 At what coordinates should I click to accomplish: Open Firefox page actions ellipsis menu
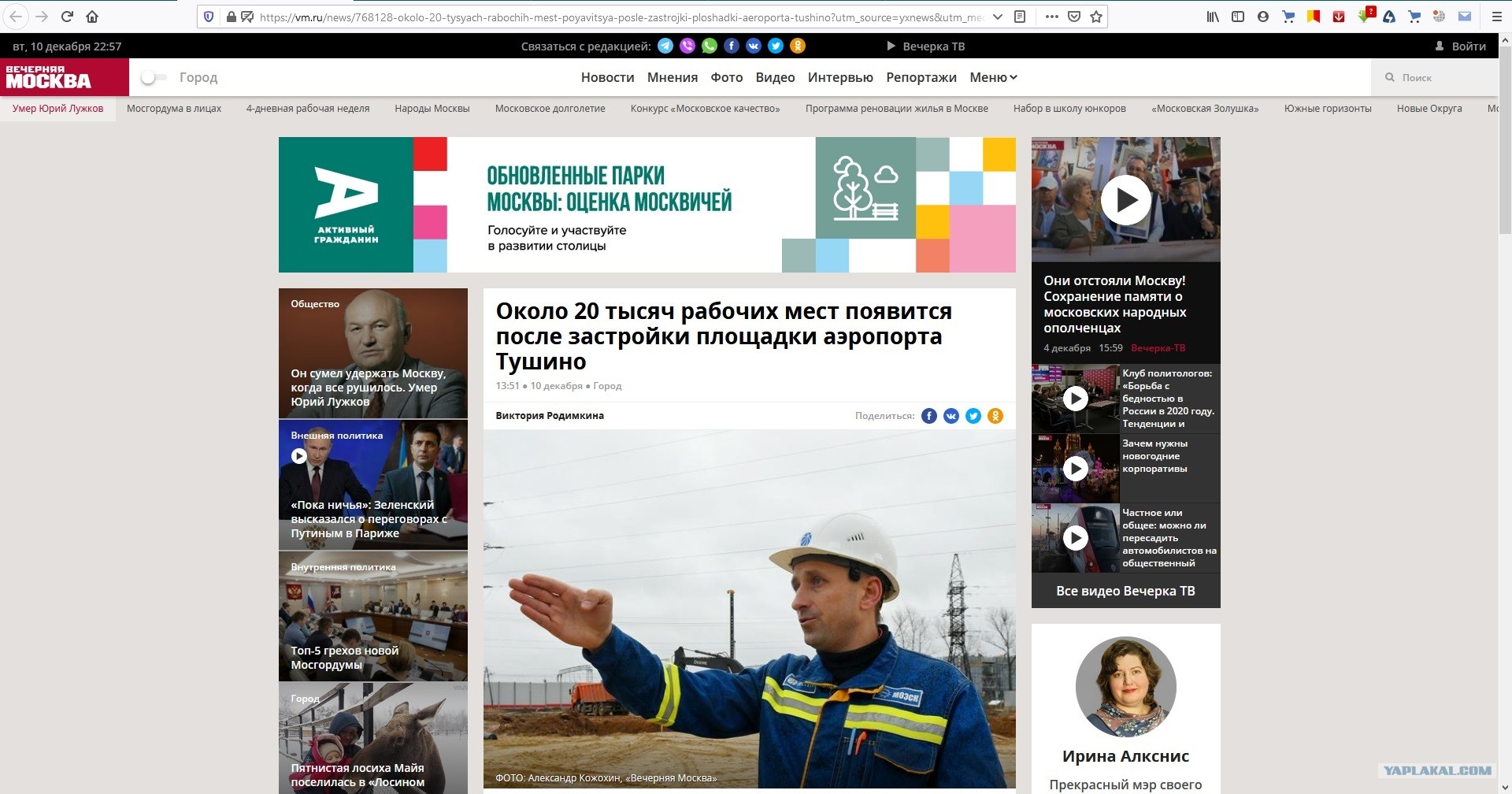coord(1051,17)
